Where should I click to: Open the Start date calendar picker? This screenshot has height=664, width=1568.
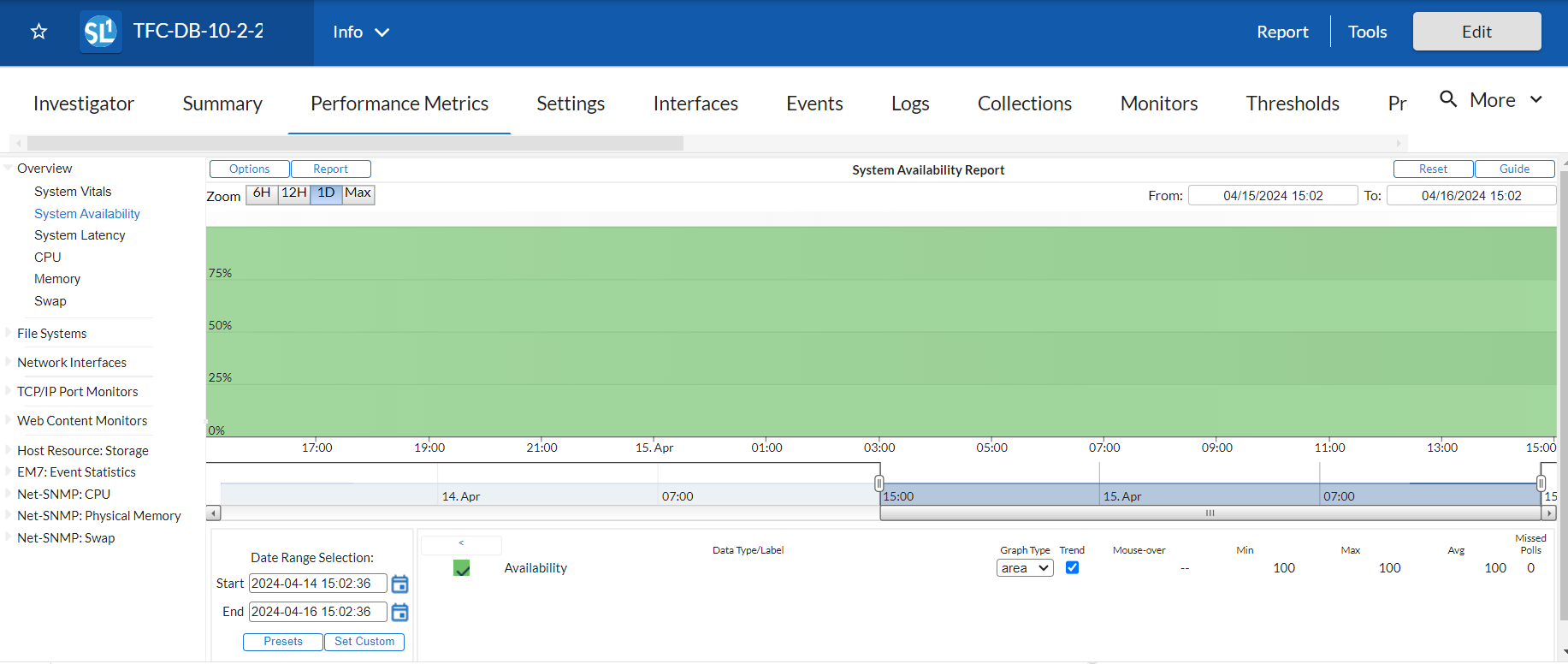pos(399,584)
